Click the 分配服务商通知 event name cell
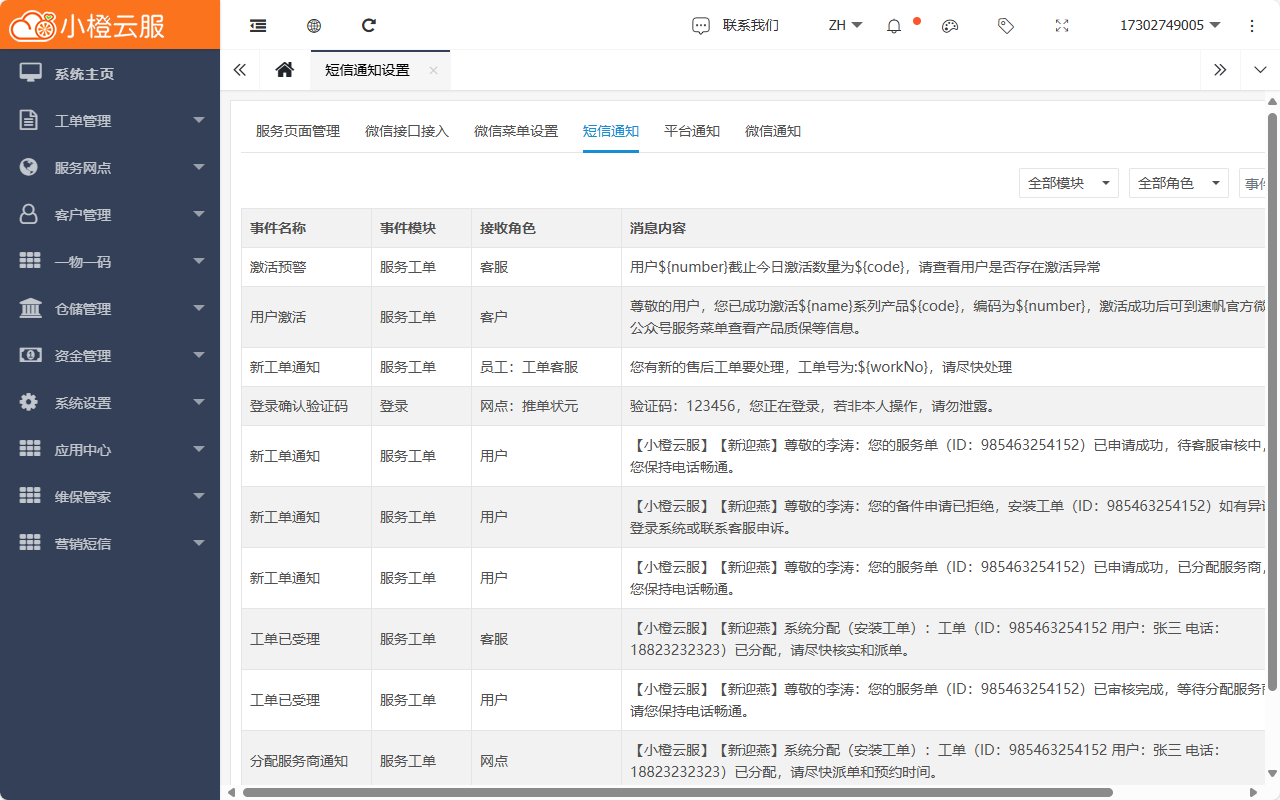This screenshot has height=800, width=1280. coord(306,761)
